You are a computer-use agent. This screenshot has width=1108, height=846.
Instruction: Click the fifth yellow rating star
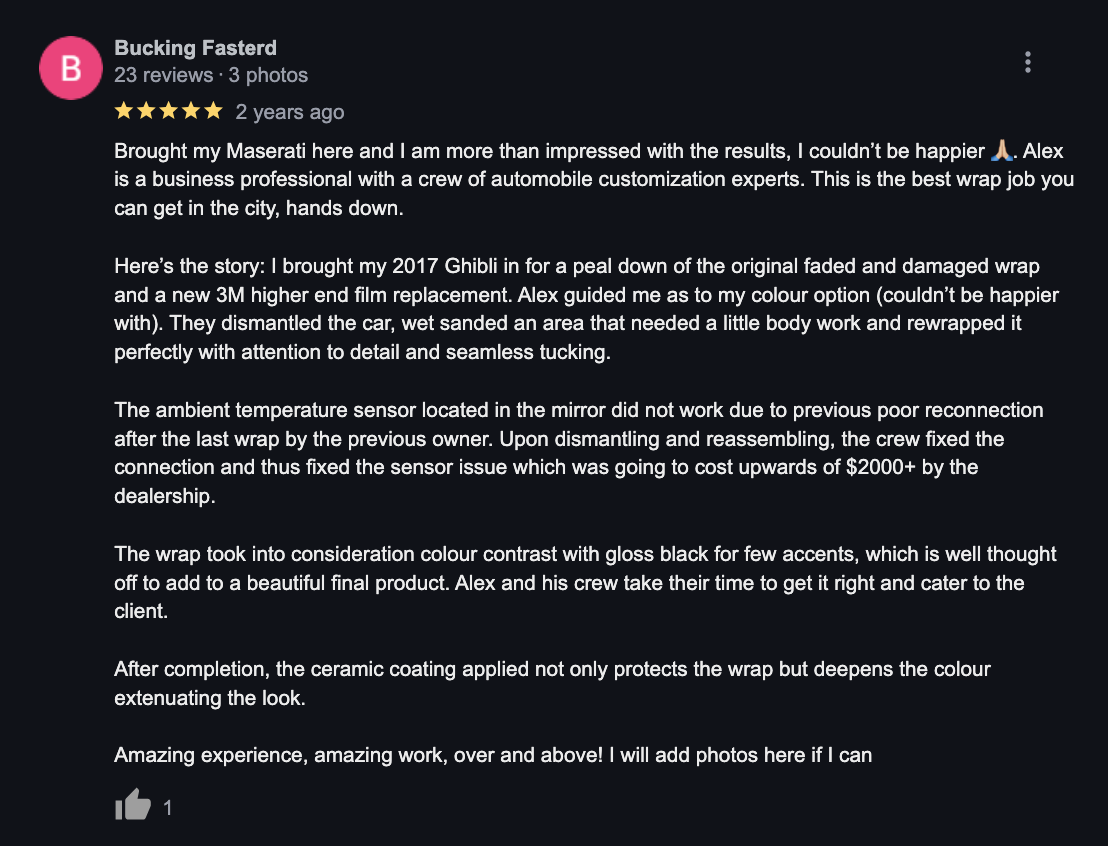pyautogui.click(x=213, y=111)
